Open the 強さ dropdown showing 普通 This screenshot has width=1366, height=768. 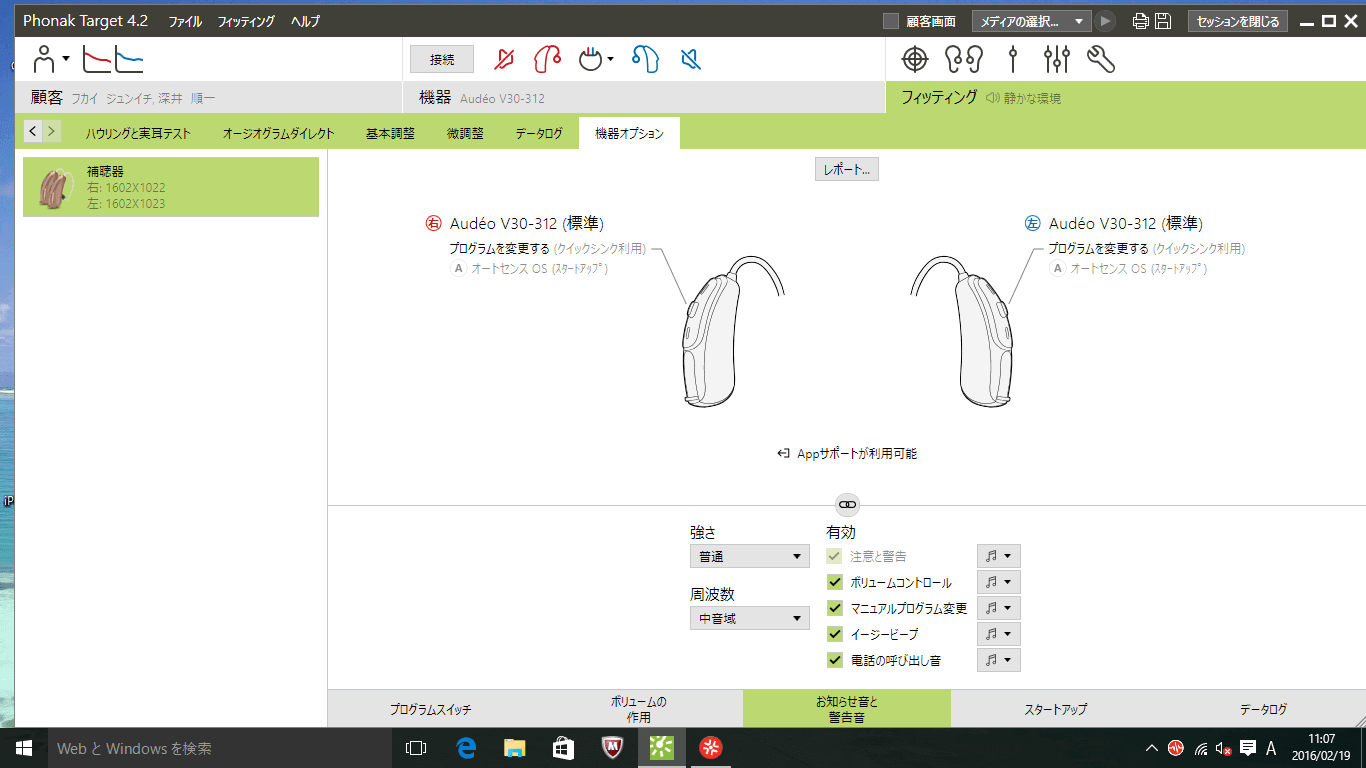coord(750,556)
